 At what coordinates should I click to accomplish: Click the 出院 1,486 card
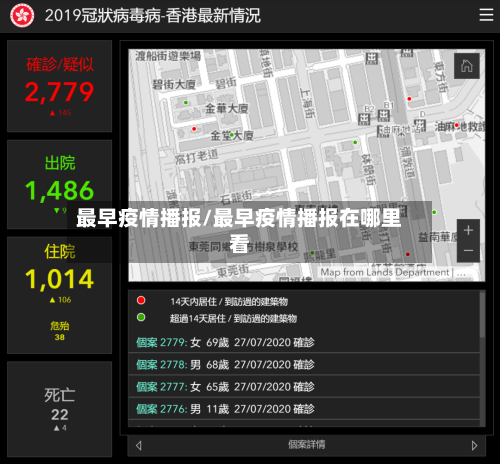pyautogui.click(x=59, y=184)
